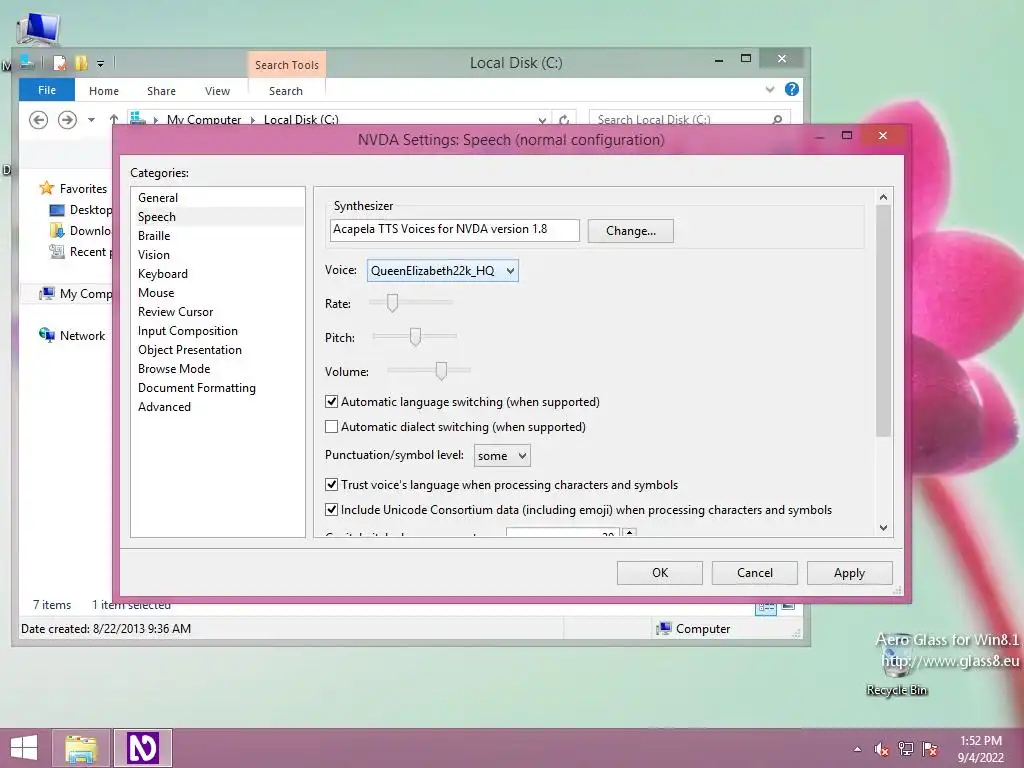Click Action Center flag tray icon
Image resolution: width=1024 pixels, height=768 pixels.
pyautogui.click(x=930, y=749)
